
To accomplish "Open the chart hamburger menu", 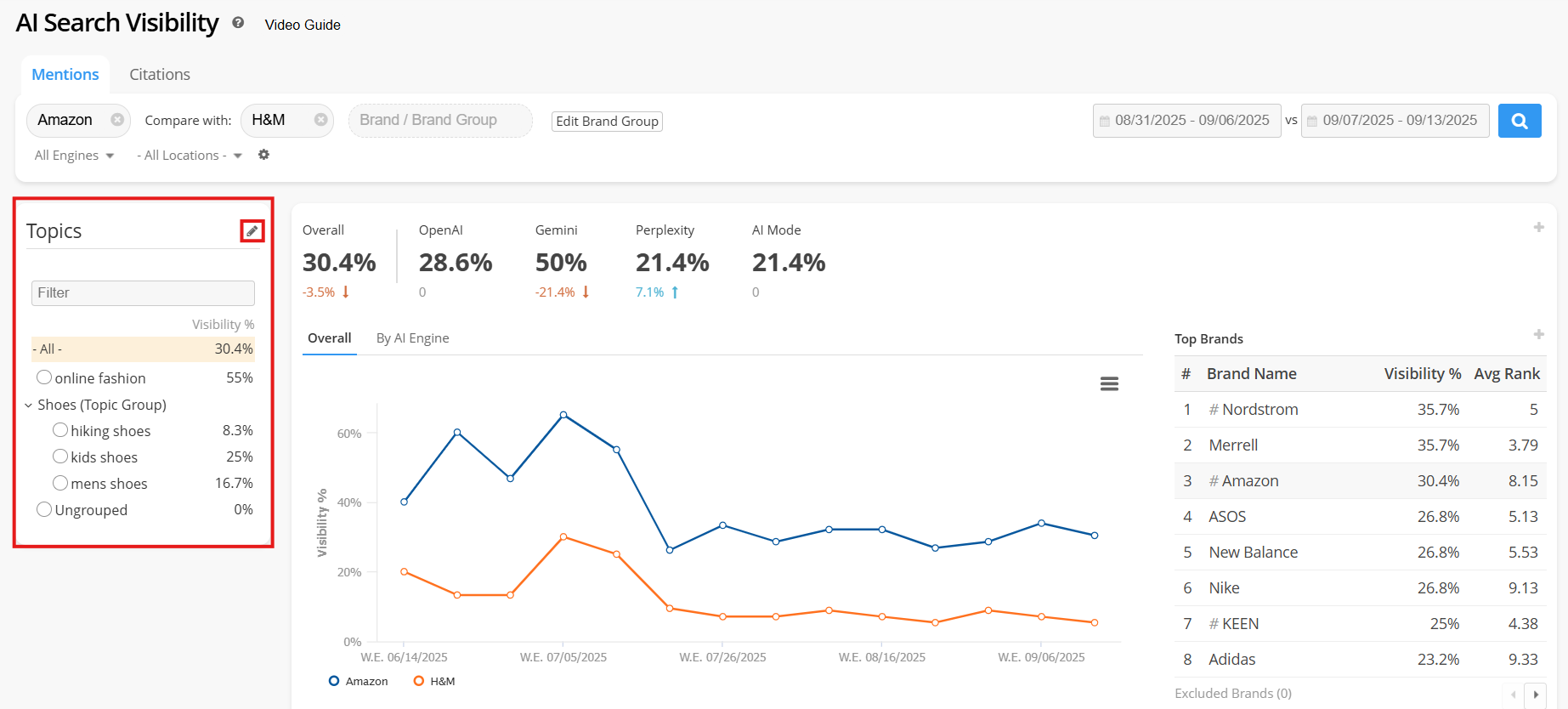I will pyautogui.click(x=1109, y=383).
